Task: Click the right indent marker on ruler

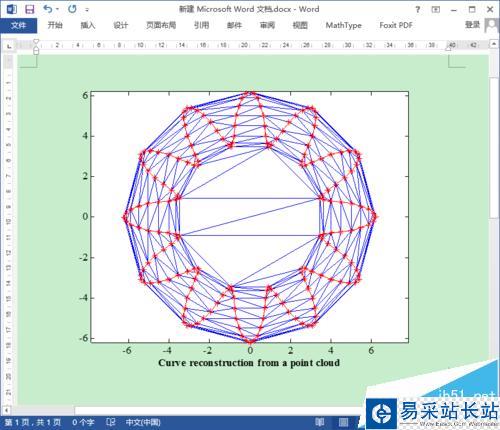Action: click(x=448, y=49)
